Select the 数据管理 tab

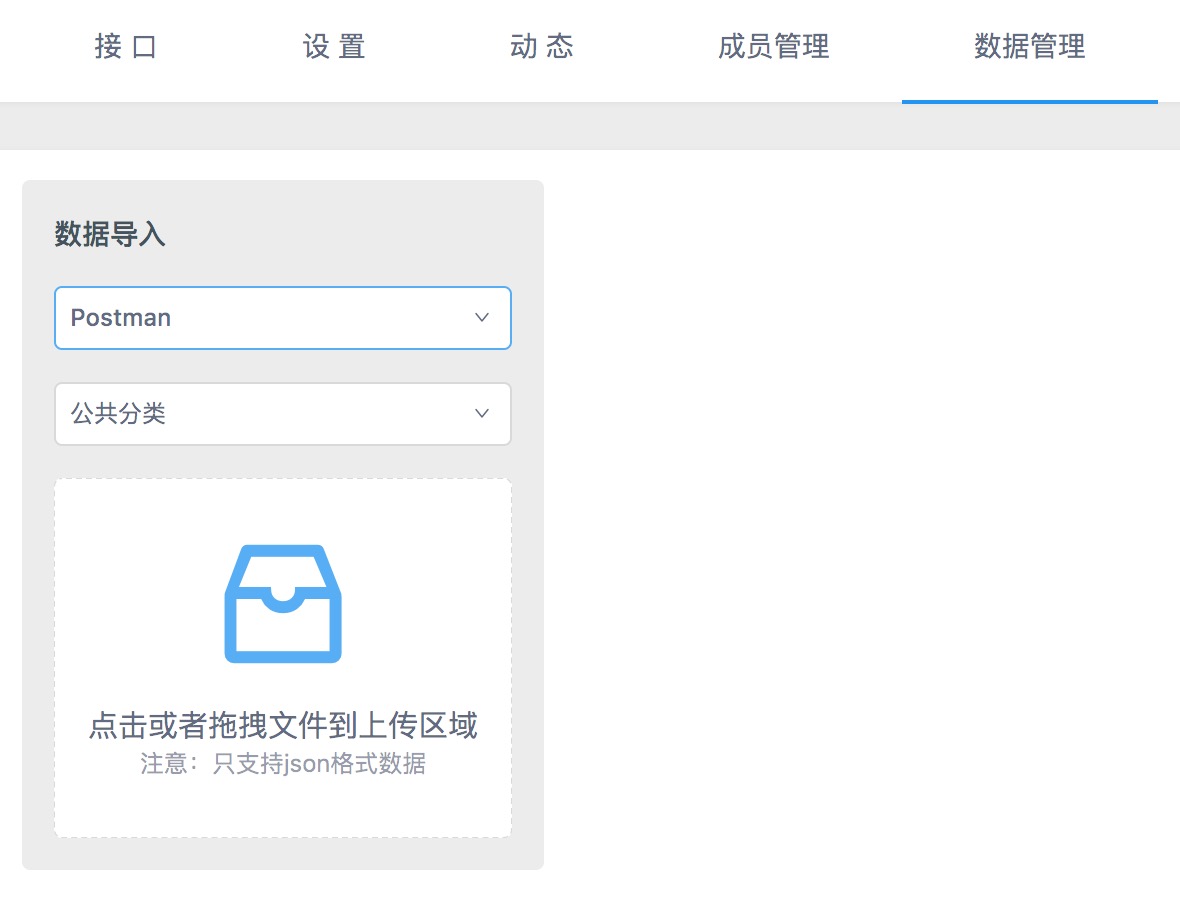coord(1029,47)
